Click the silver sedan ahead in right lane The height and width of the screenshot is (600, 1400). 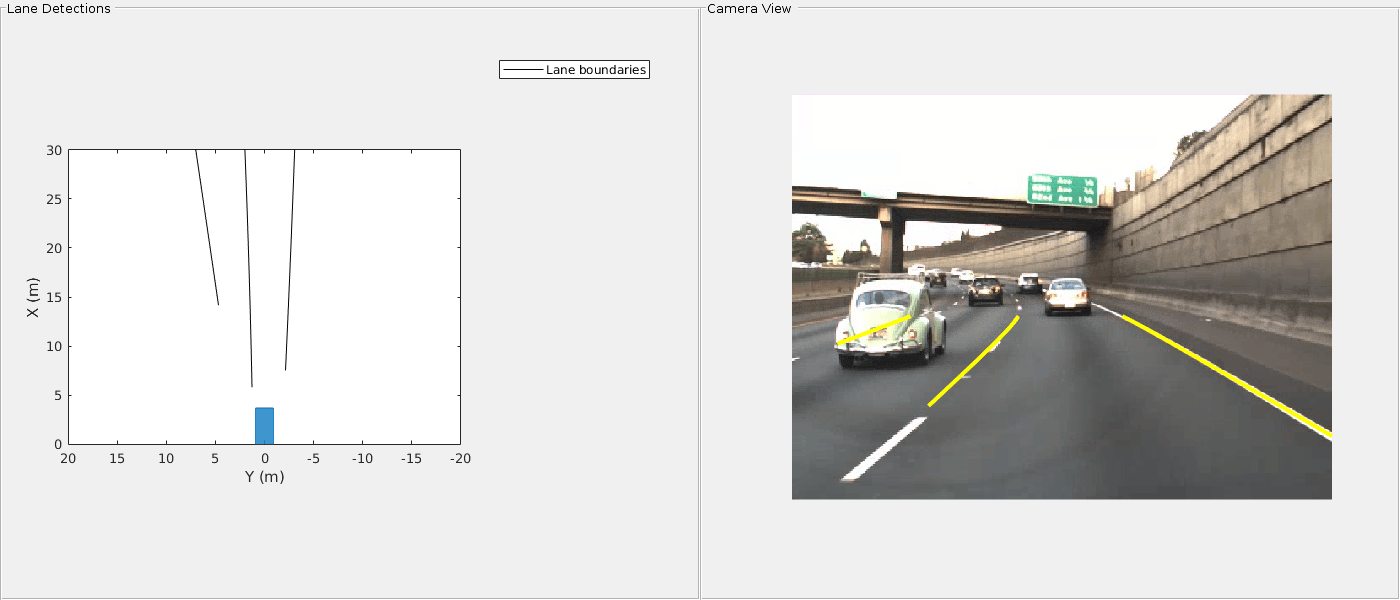[x=1067, y=296]
